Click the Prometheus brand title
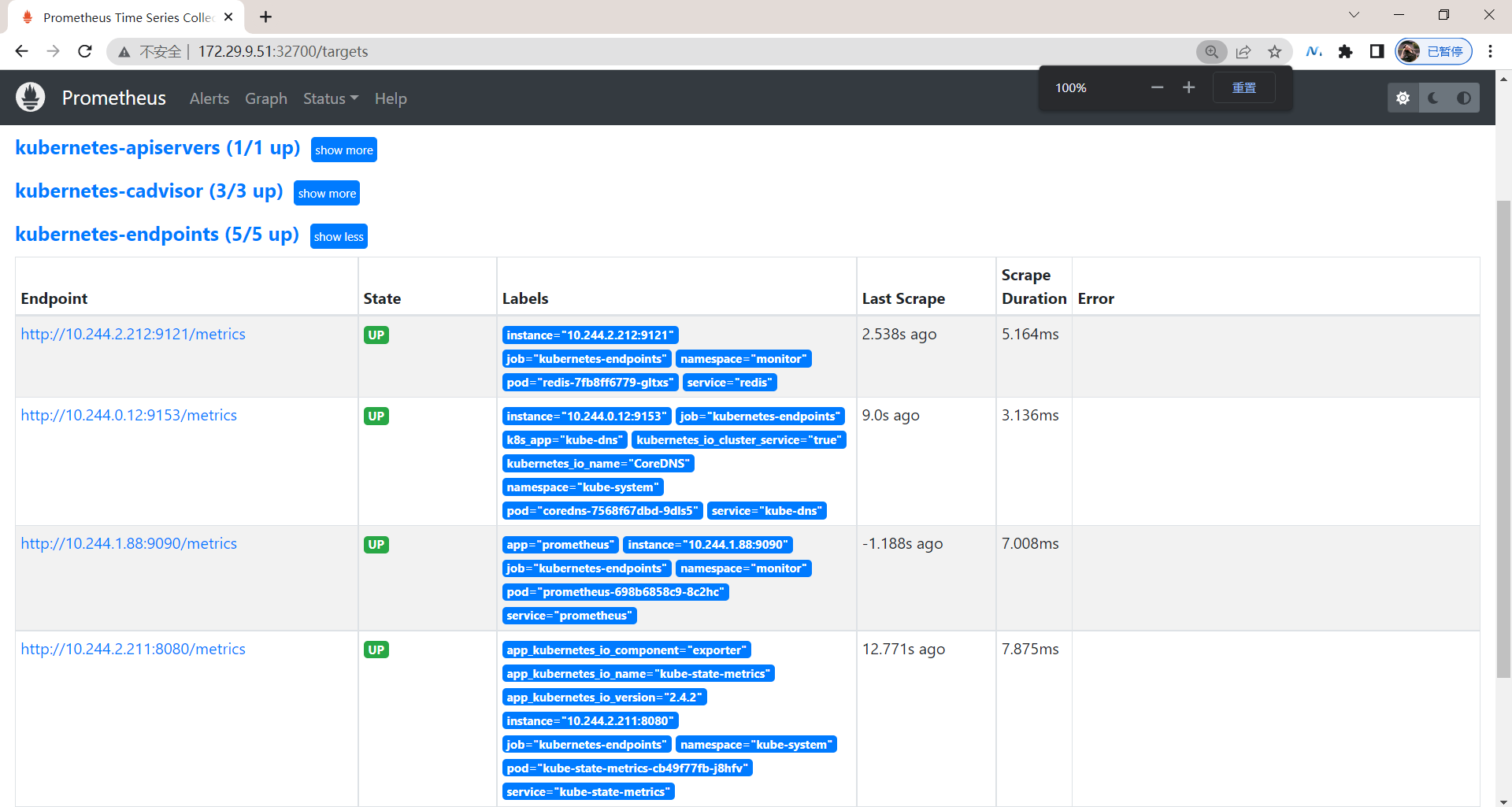This screenshot has width=1512, height=807. 114,98
